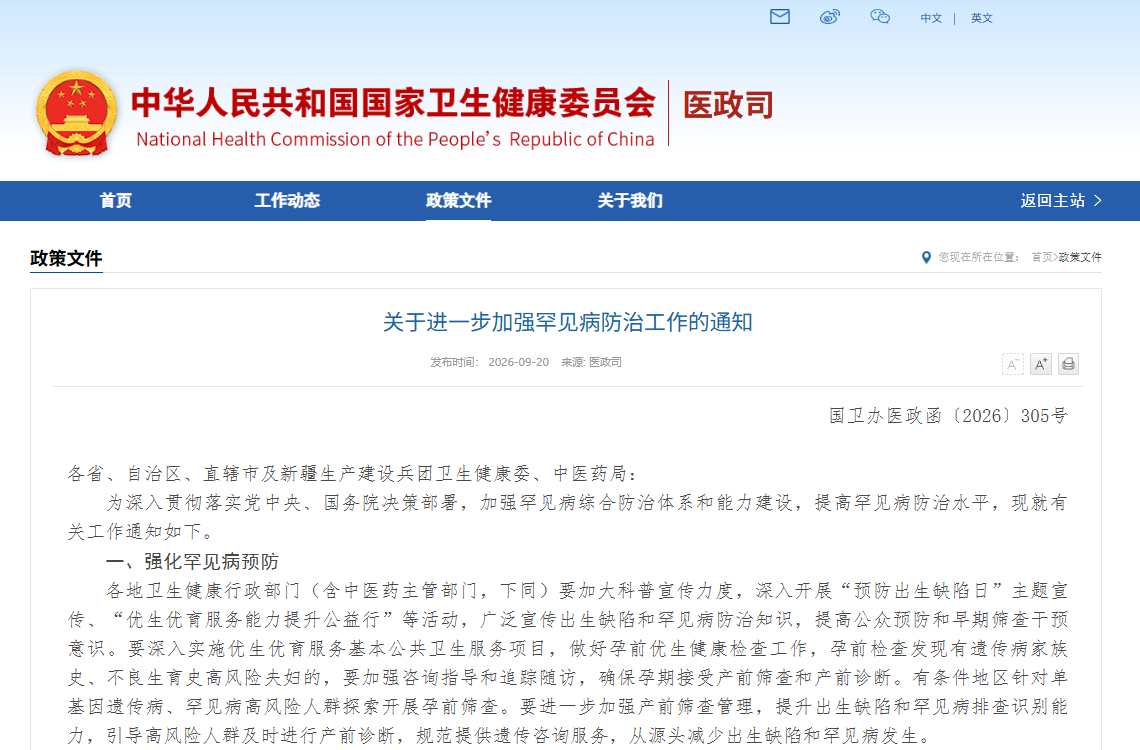Open 工作动态 navigation item
The image size is (1140, 750).
coord(287,201)
